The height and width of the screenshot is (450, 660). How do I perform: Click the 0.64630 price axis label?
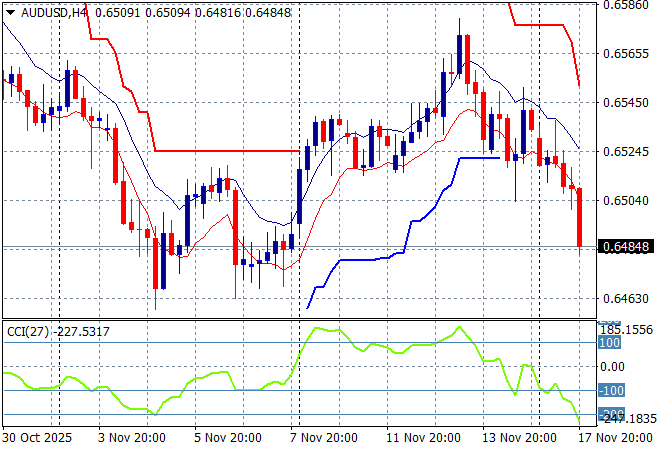(x=626, y=298)
